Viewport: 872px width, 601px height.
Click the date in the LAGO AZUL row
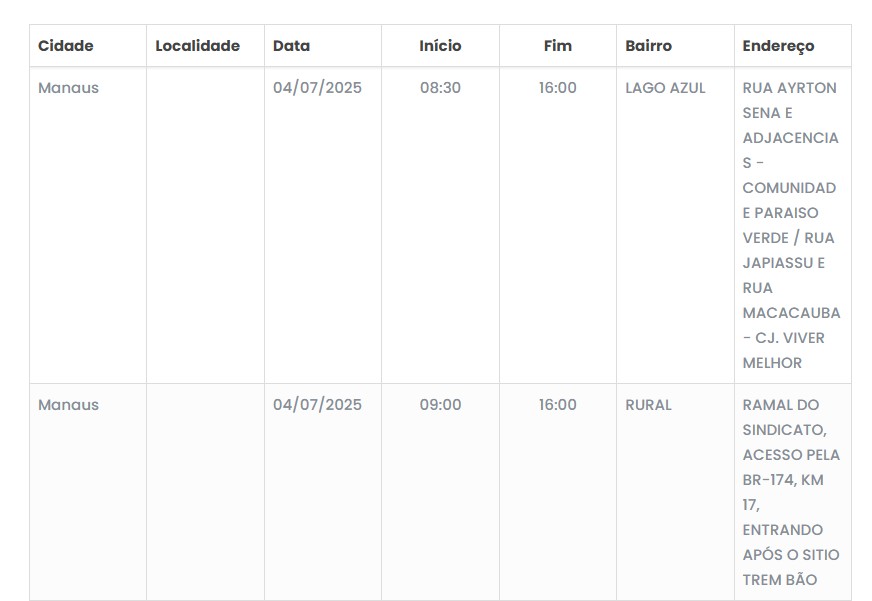click(x=318, y=88)
